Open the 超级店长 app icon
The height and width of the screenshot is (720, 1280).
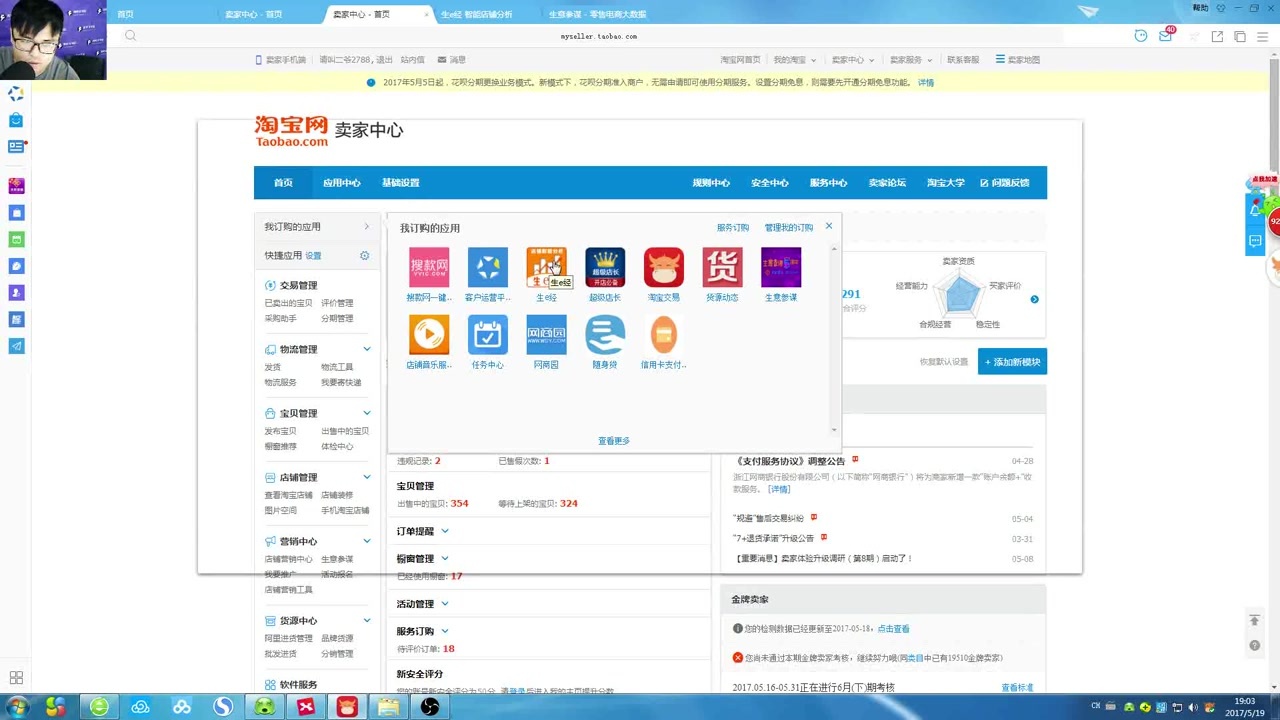[605, 267]
